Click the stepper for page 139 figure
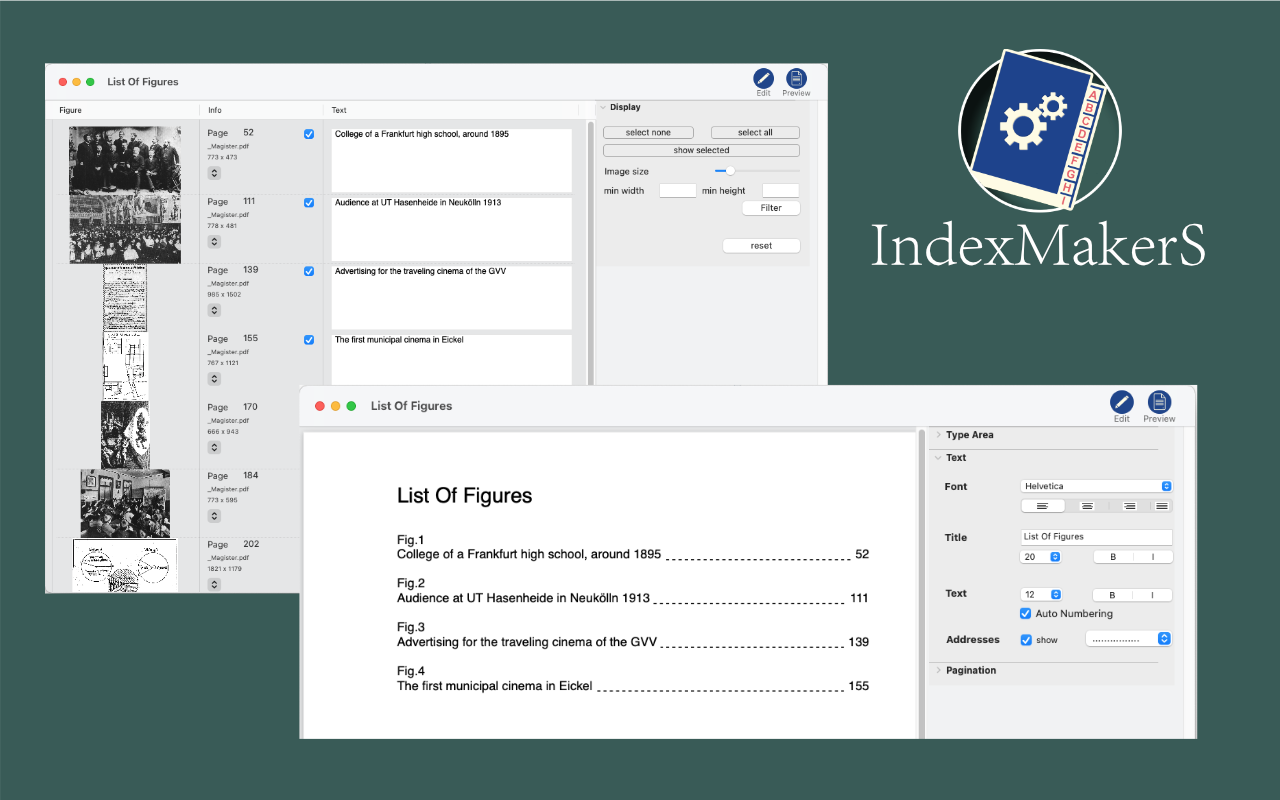1280x800 pixels. 214,310
